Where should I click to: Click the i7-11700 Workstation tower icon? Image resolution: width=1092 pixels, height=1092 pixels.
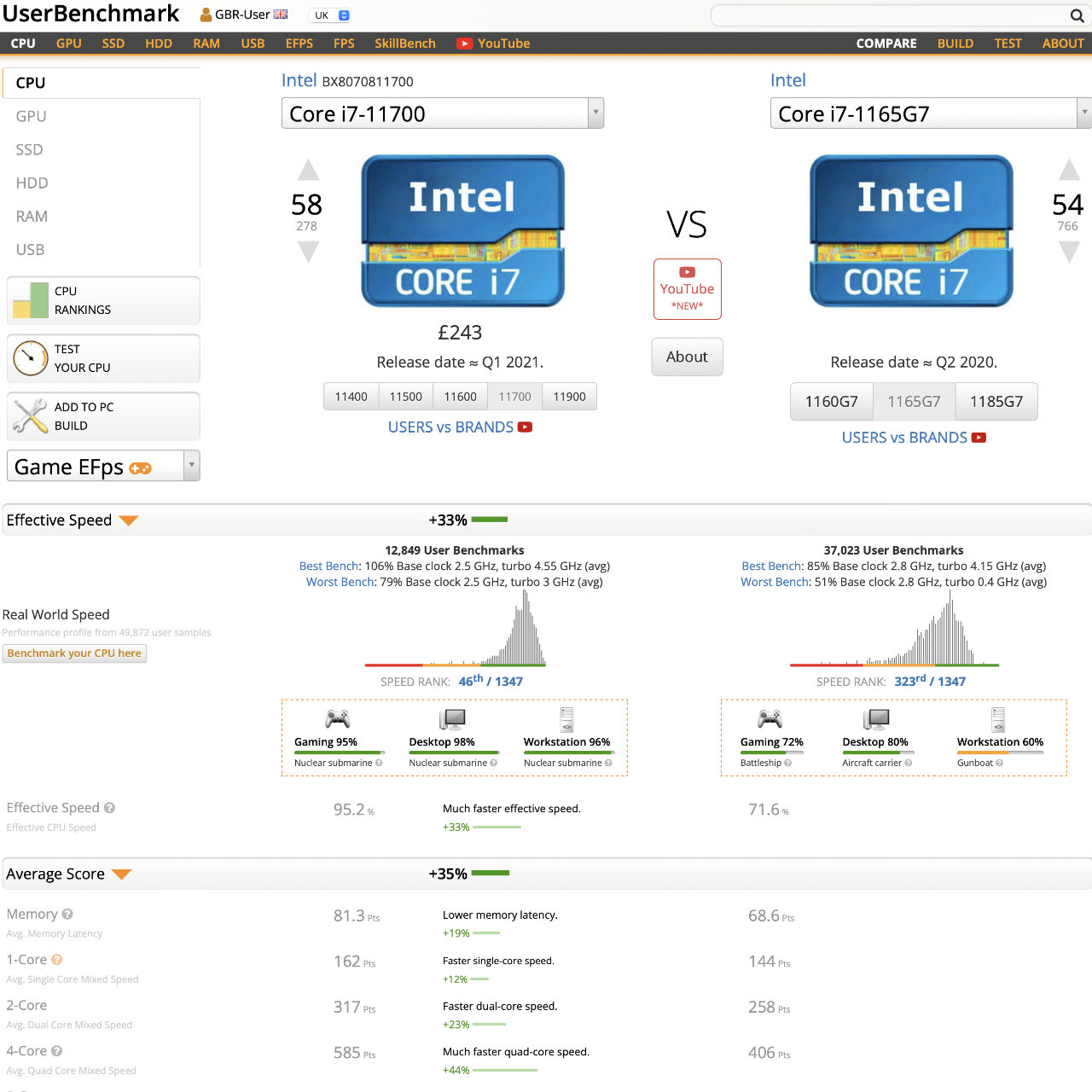(567, 719)
